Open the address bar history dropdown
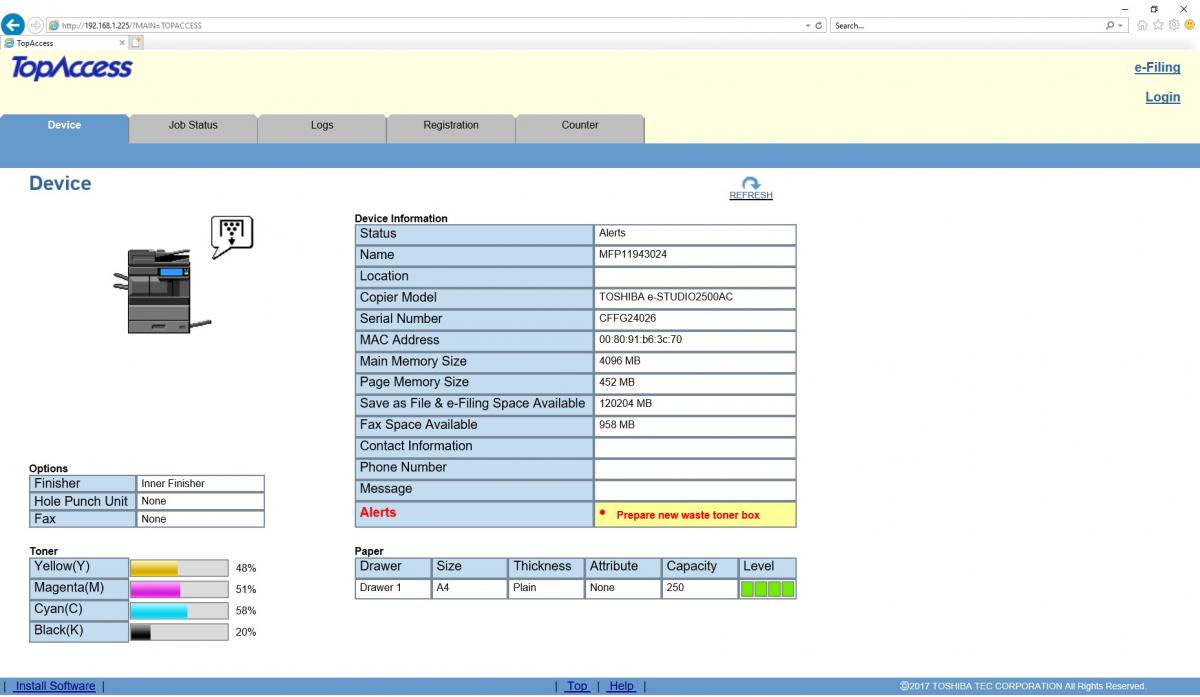 [x=807, y=25]
